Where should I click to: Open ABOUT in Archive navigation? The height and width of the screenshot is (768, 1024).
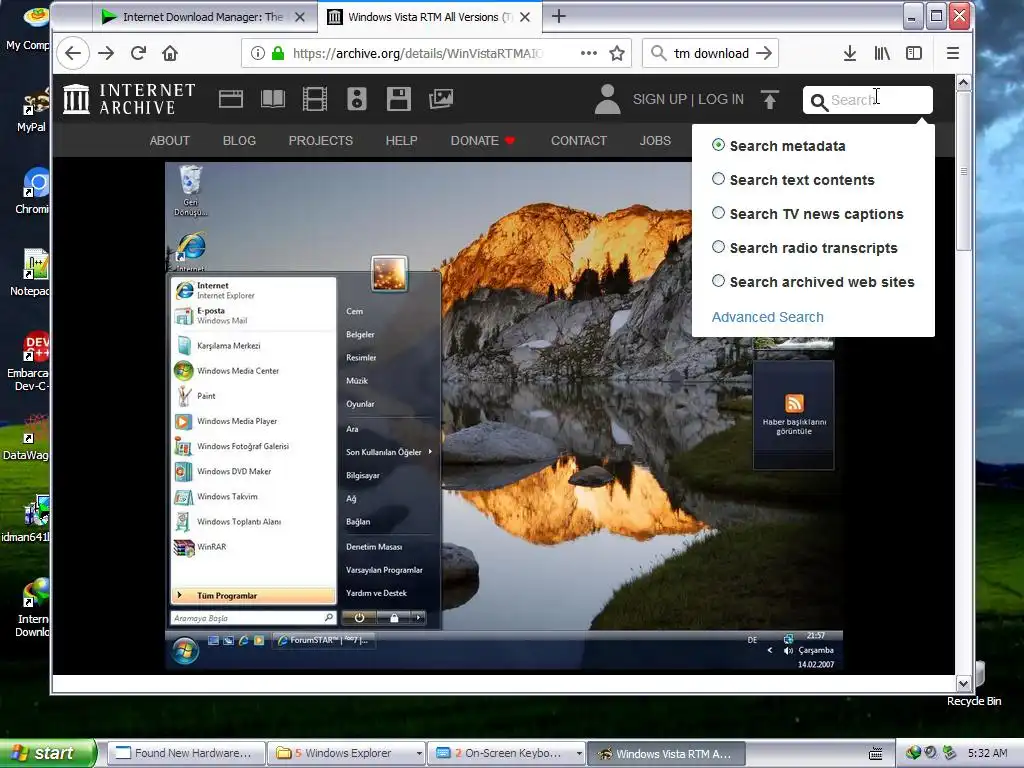click(x=170, y=140)
